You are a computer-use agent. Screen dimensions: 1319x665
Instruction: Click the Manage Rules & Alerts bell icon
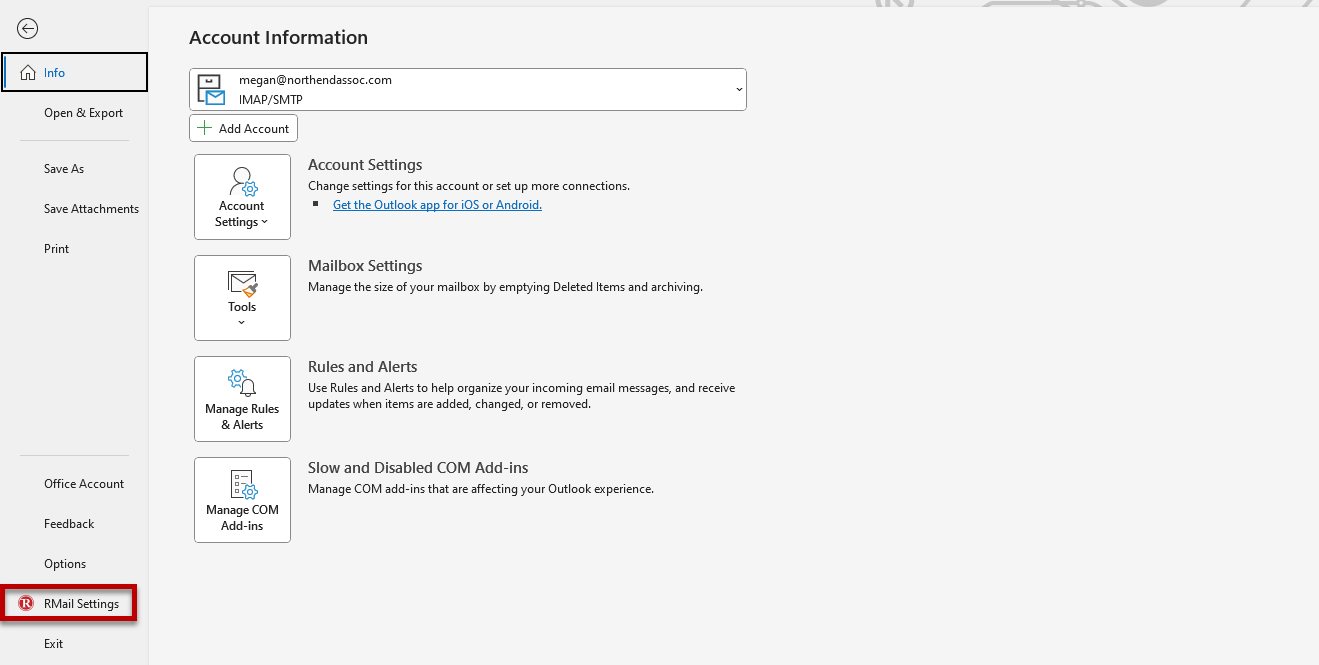pos(242,383)
